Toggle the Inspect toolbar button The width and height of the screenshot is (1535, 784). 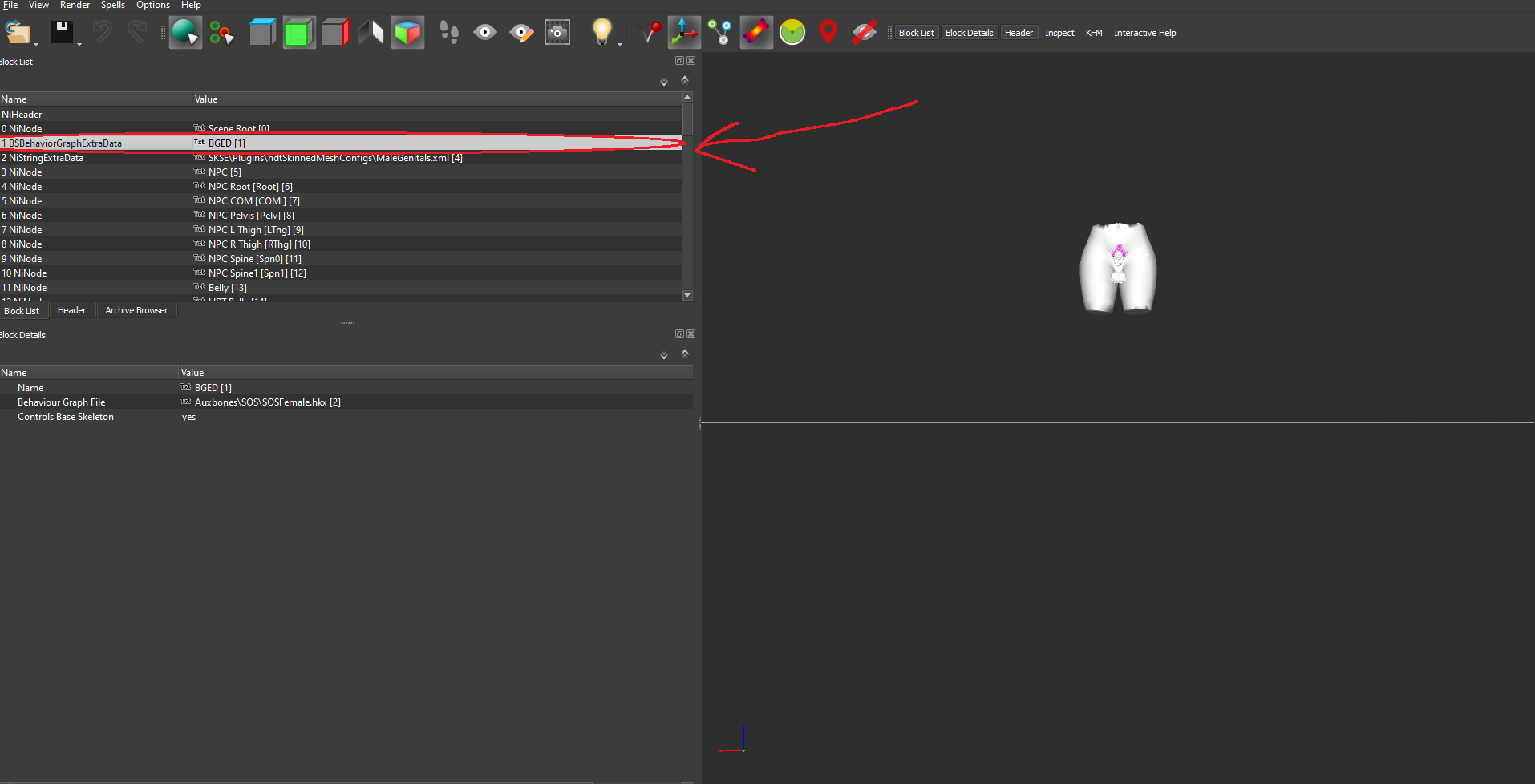point(1059,33)
